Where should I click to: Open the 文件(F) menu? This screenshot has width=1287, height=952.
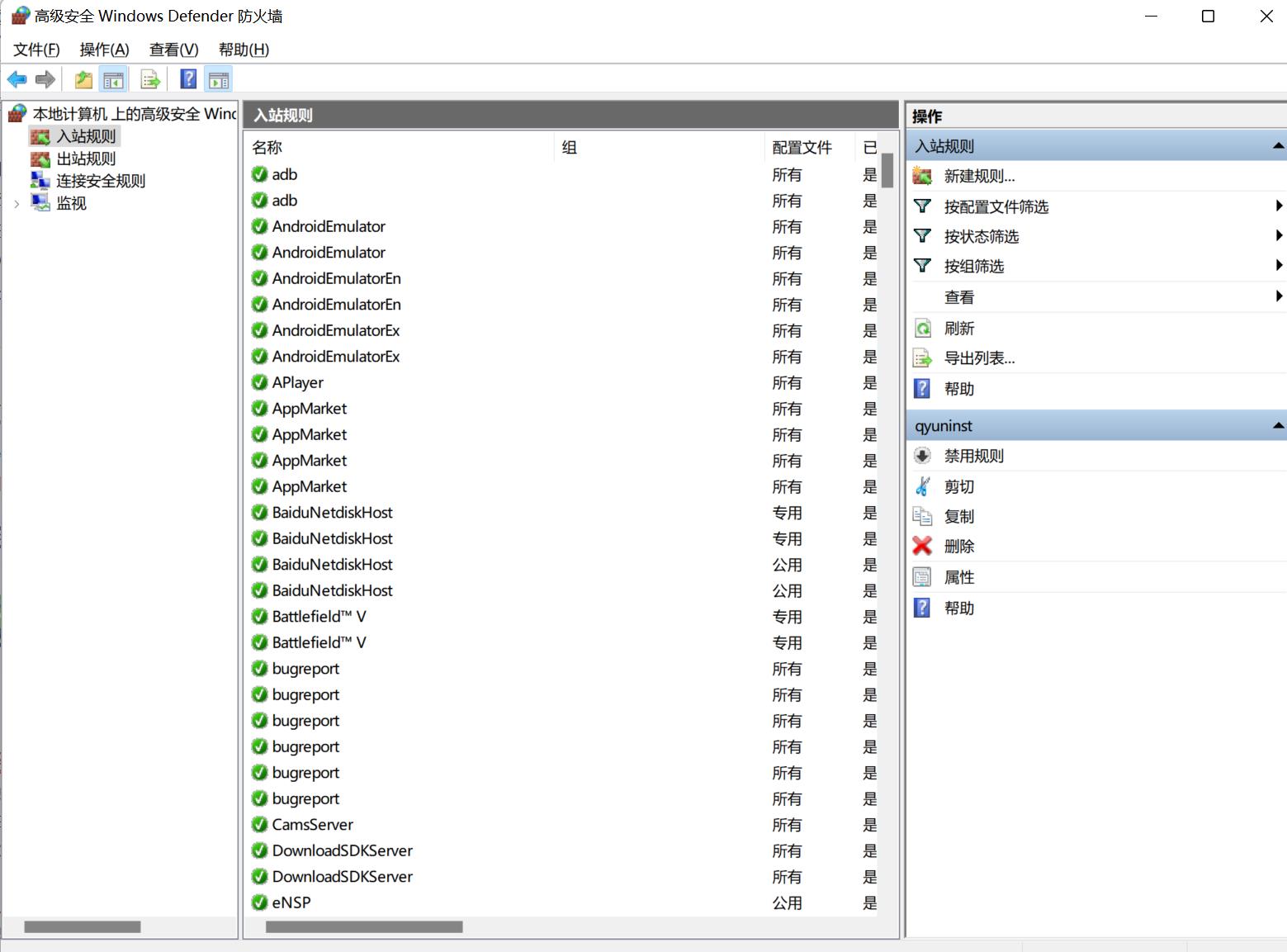pyautogui.click(x=36, y=50)
